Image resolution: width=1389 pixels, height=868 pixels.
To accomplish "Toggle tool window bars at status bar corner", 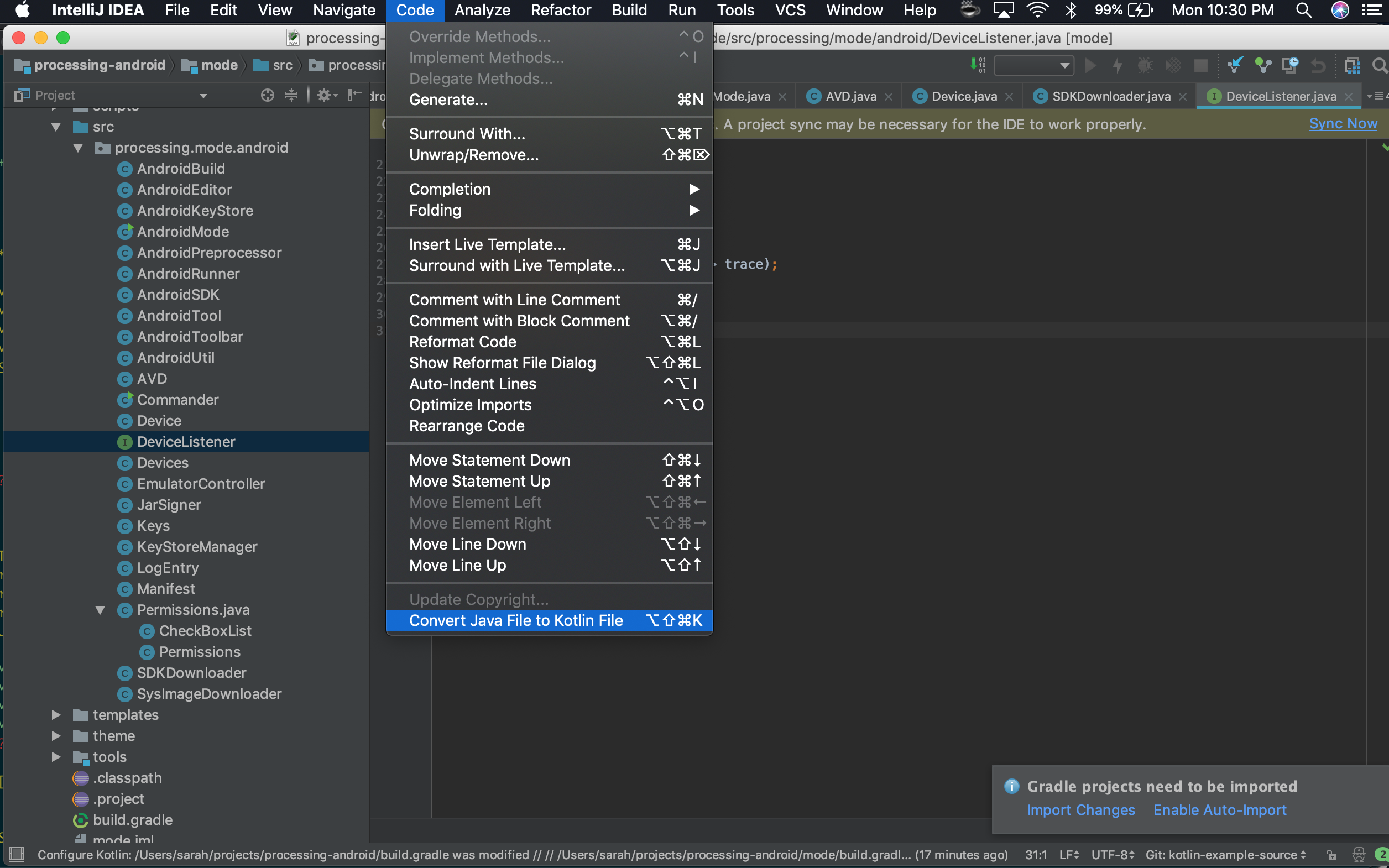I will (17, 855).
